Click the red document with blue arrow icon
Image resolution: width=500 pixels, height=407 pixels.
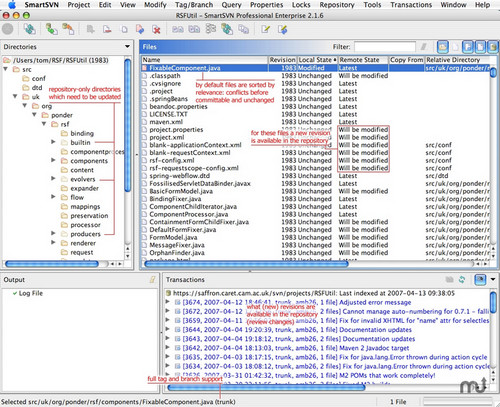140,29
